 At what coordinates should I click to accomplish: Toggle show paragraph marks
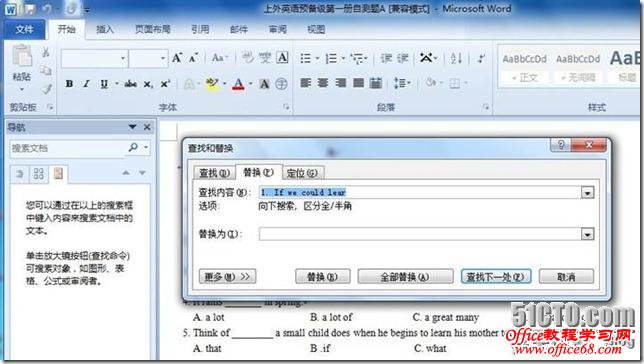click(x=481, y=58)
